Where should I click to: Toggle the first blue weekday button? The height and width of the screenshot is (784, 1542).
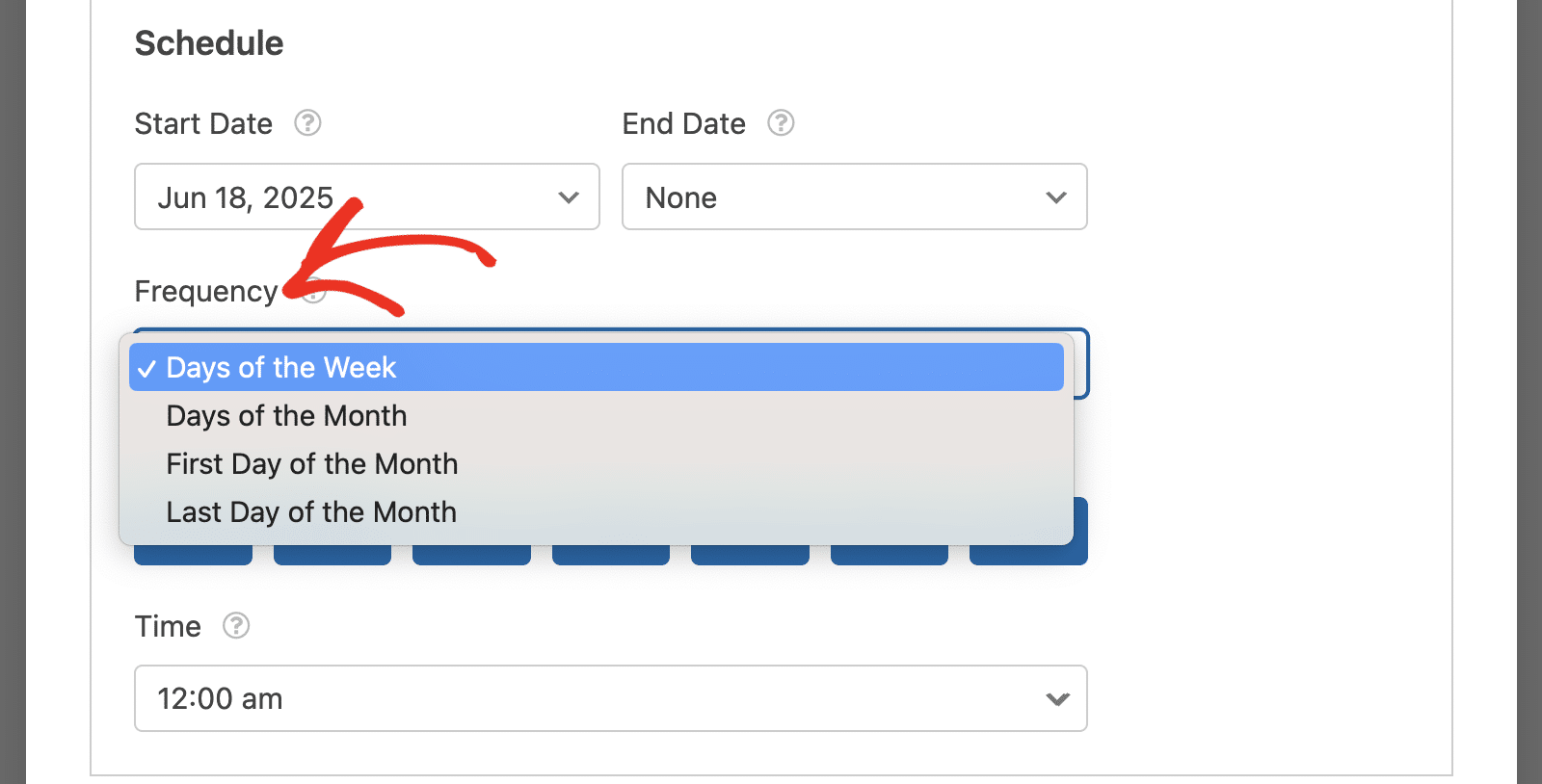193,555
